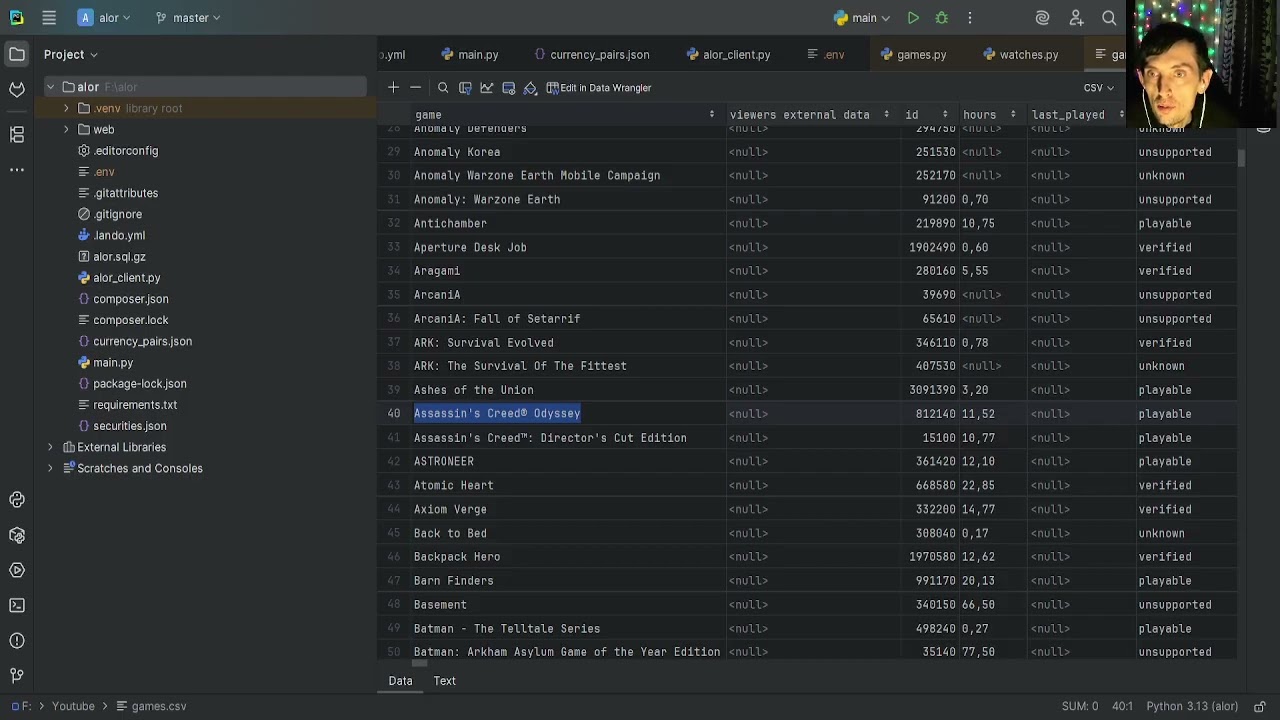Click the PyCharm logo icon

click(x=17, y=18)
